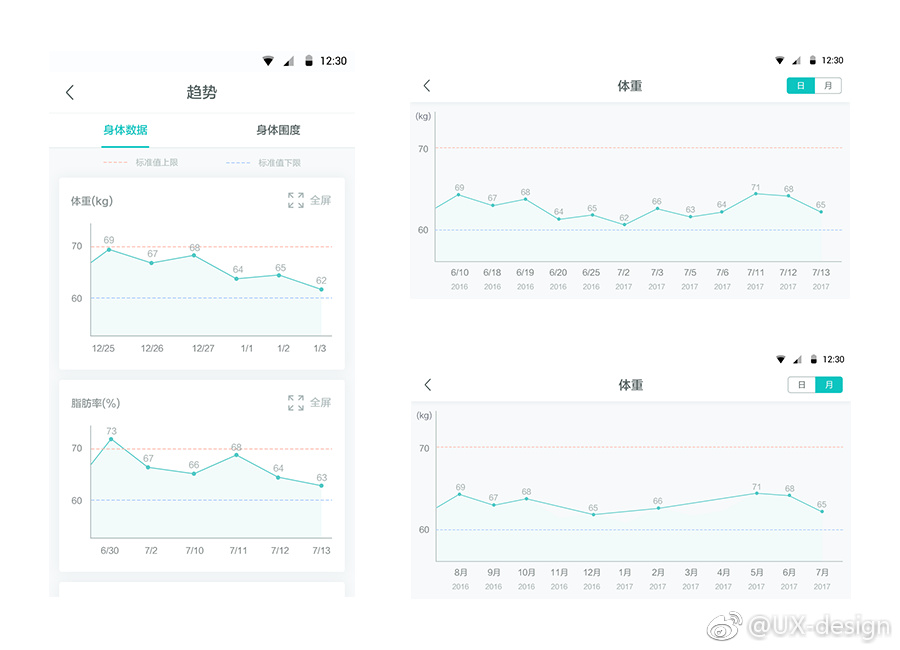Select the 64 data point at 1/1
This screenshot has width=900, height=650.
[x=236, y=279]
